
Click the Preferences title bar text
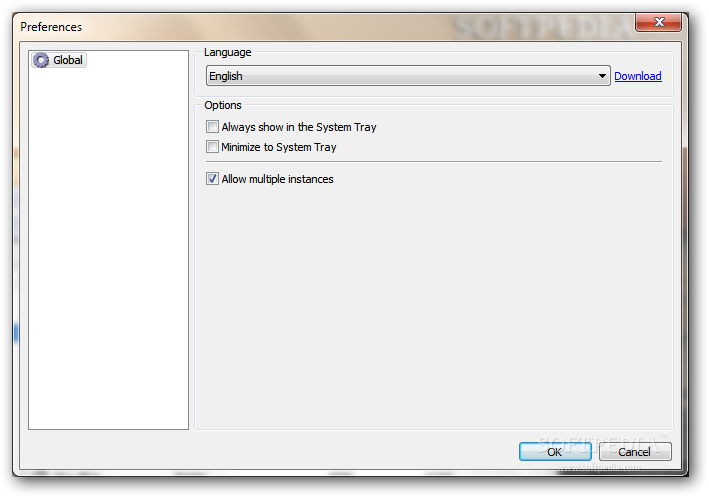coord(51,27)
